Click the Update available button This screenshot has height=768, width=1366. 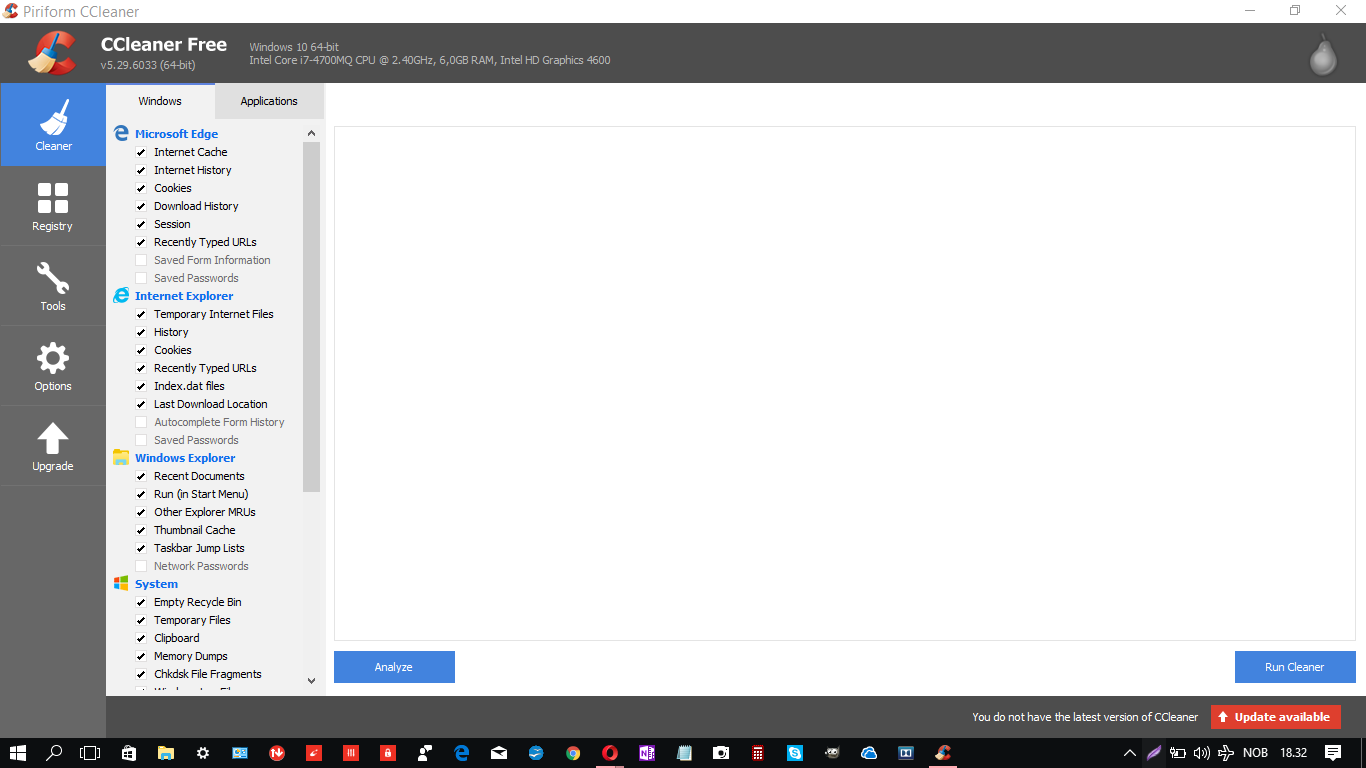point(1276,717)
